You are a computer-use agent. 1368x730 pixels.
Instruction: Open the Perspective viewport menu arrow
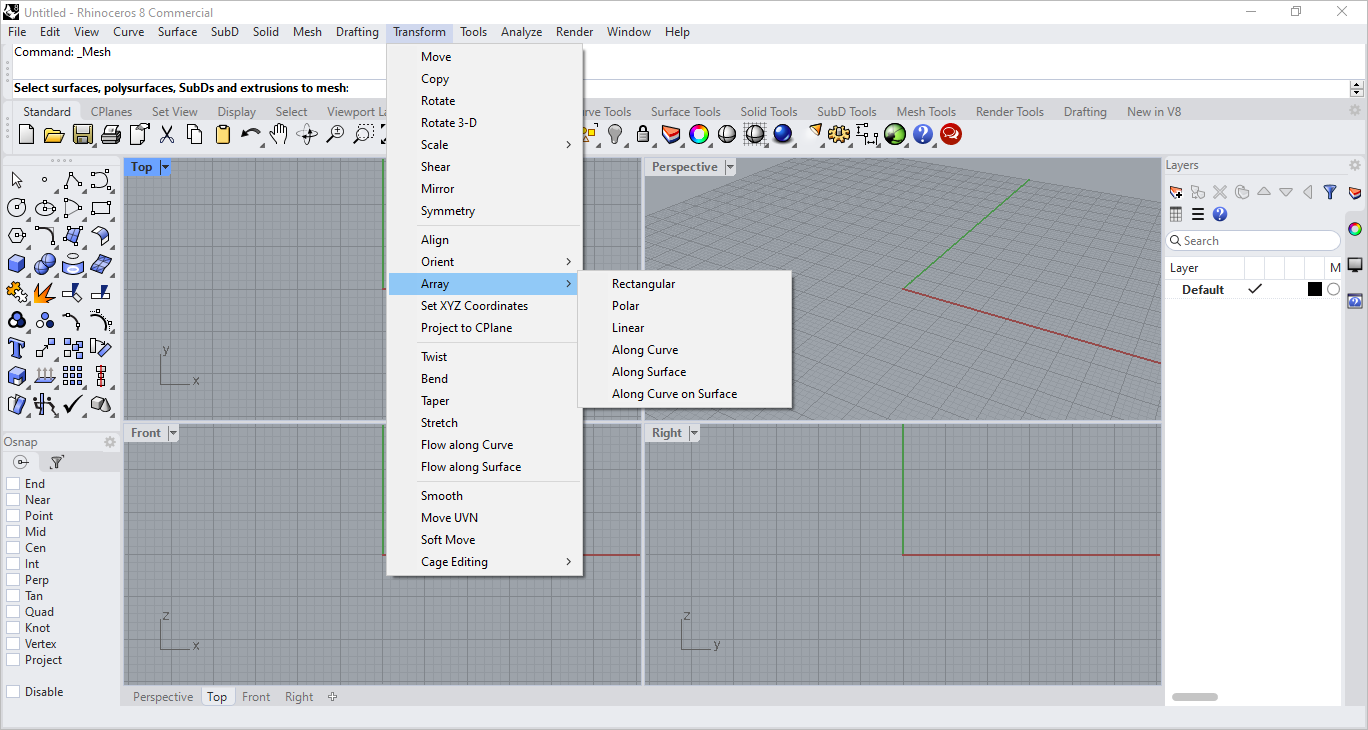coord(730,167)
